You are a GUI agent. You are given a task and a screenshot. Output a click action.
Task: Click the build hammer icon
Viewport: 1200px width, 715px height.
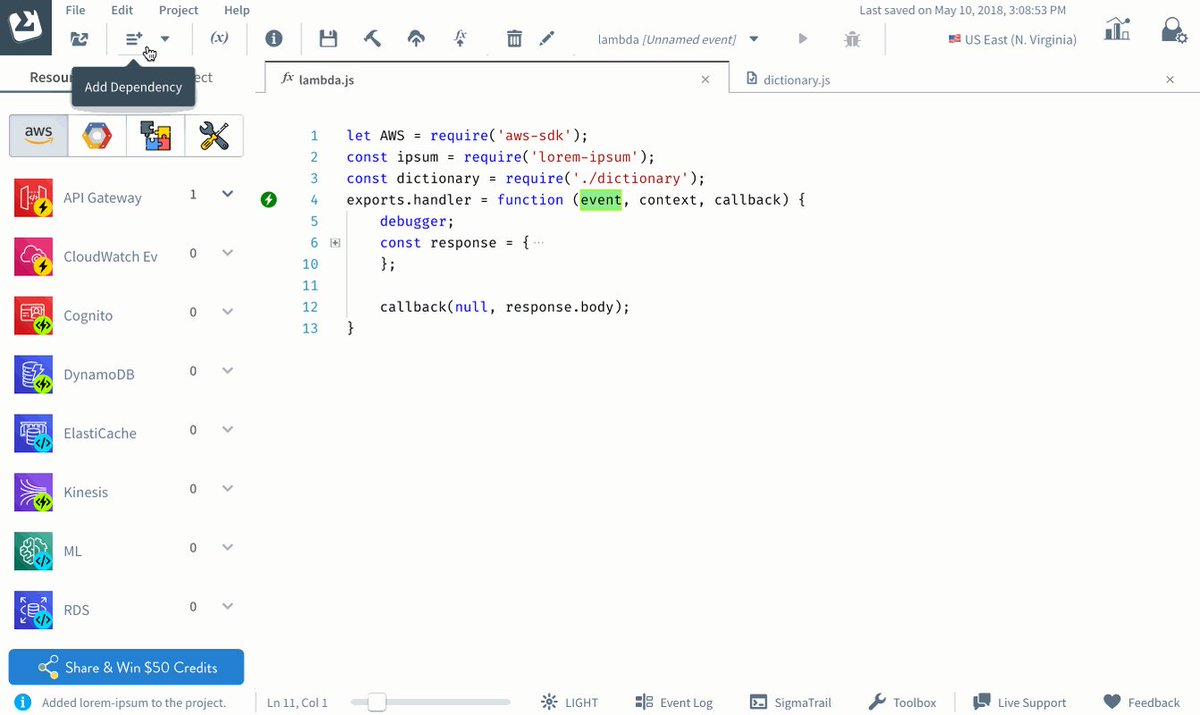372,39
